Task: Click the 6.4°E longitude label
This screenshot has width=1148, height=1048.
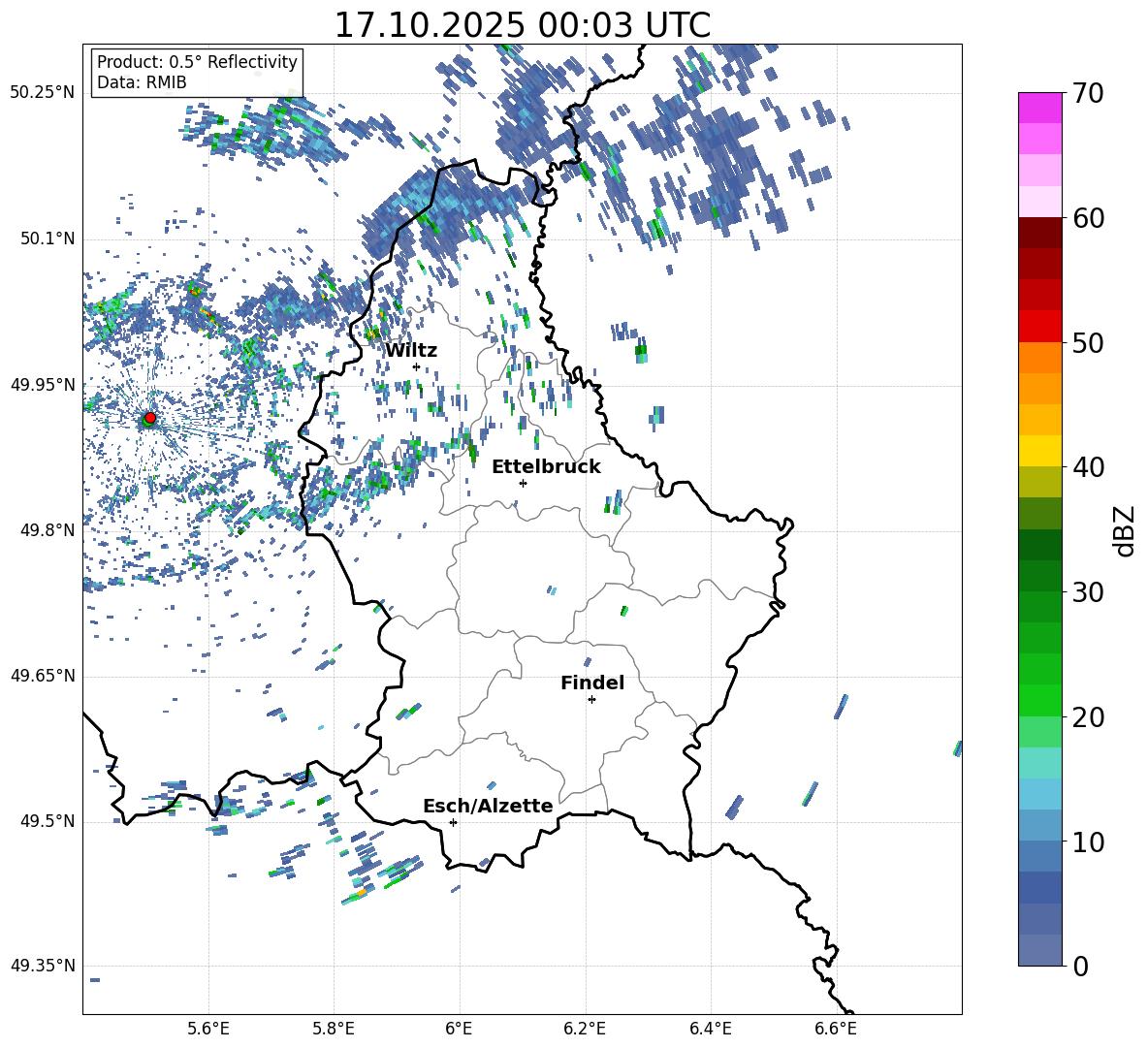Action: (x=710, y=1029)
